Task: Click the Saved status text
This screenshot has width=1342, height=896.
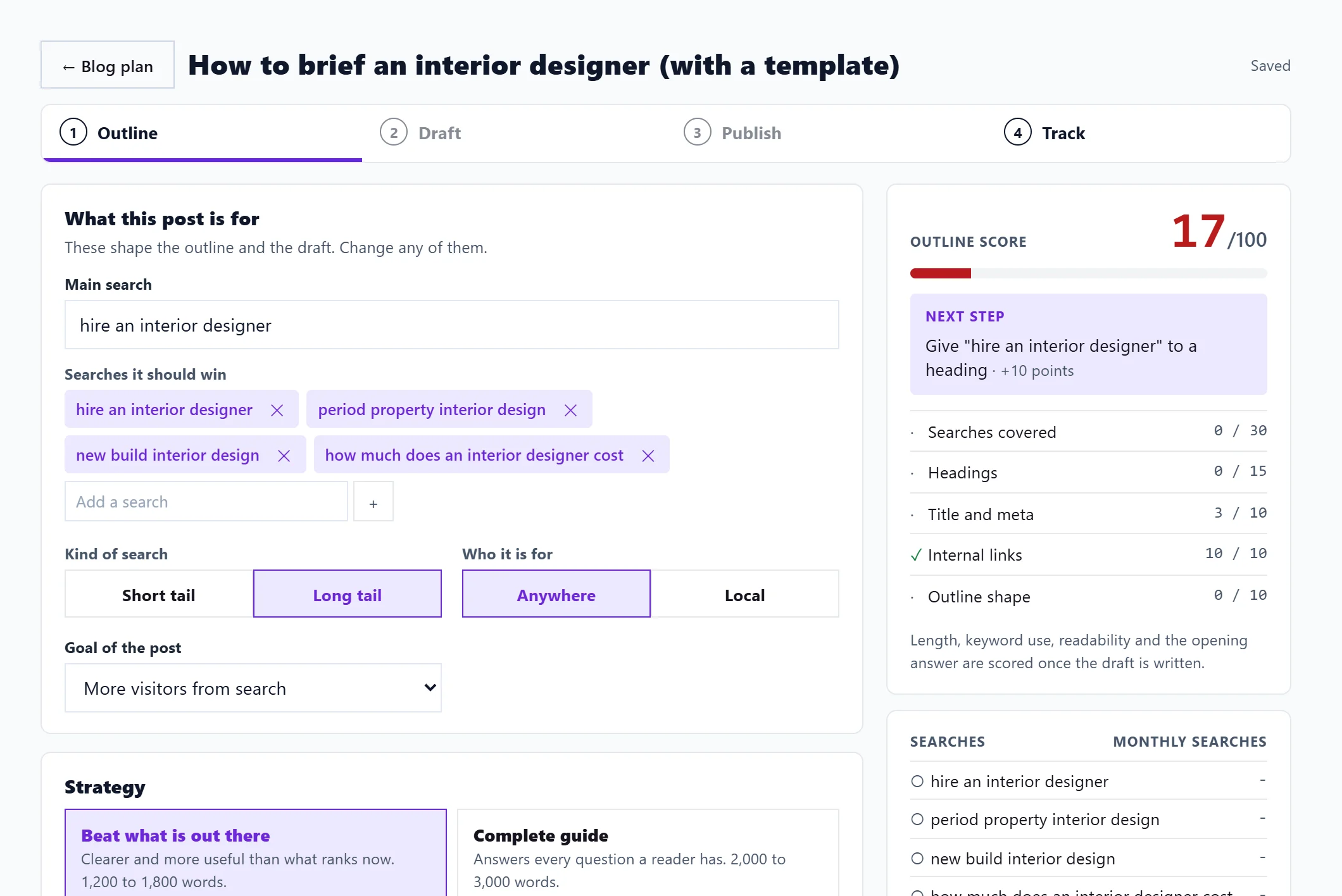Action: pyautogui.click(x=1270, y=66)
